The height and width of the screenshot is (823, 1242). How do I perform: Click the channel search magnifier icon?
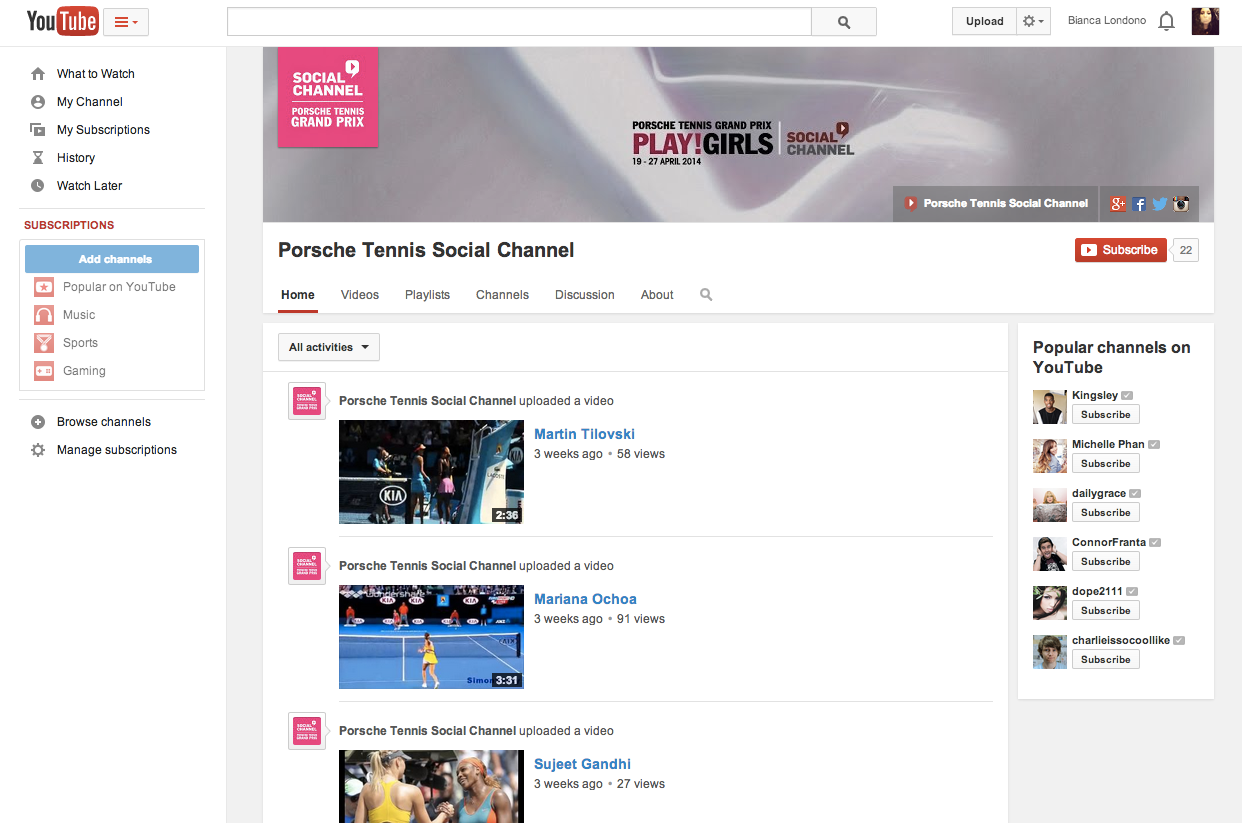point(706,295)
